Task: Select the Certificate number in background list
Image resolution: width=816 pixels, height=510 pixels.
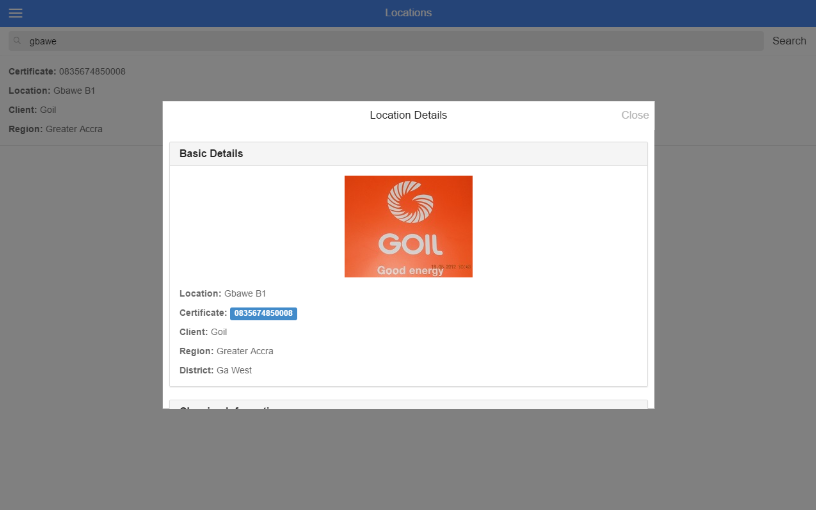Action: (92, 71)
